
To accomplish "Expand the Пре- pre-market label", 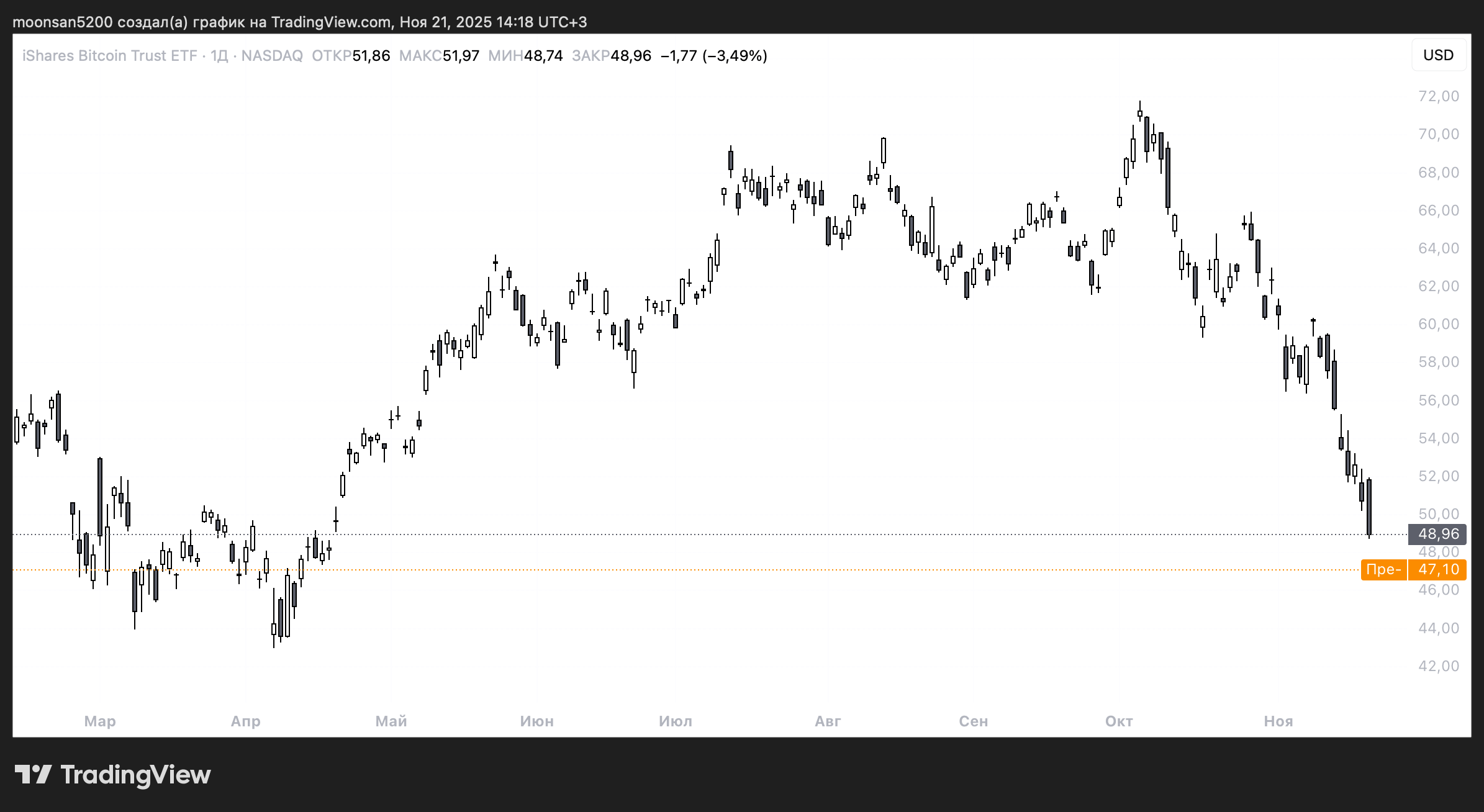I will point(1384,569).
